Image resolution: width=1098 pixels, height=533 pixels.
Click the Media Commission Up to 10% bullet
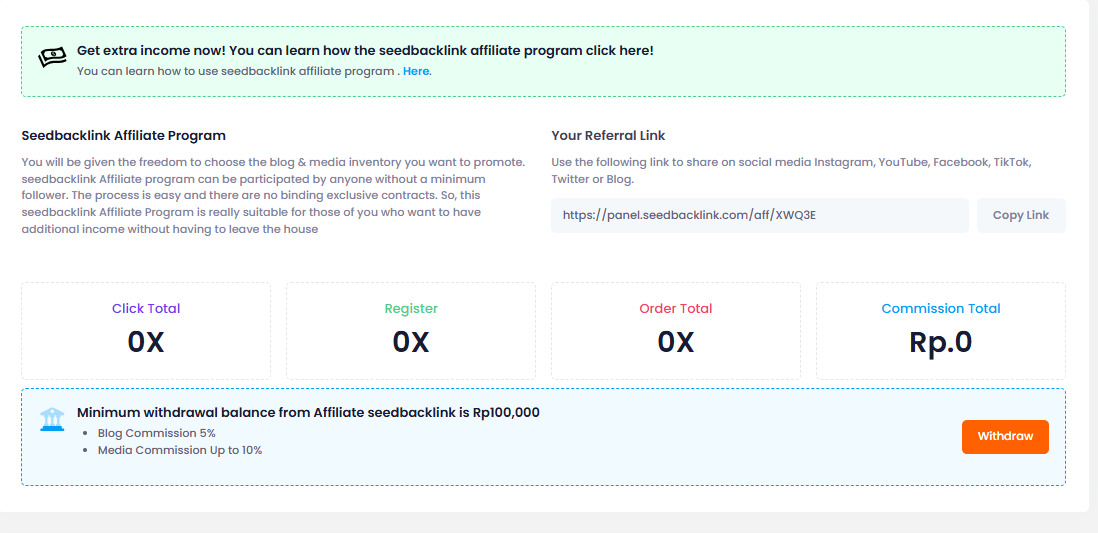coord(180,450)
